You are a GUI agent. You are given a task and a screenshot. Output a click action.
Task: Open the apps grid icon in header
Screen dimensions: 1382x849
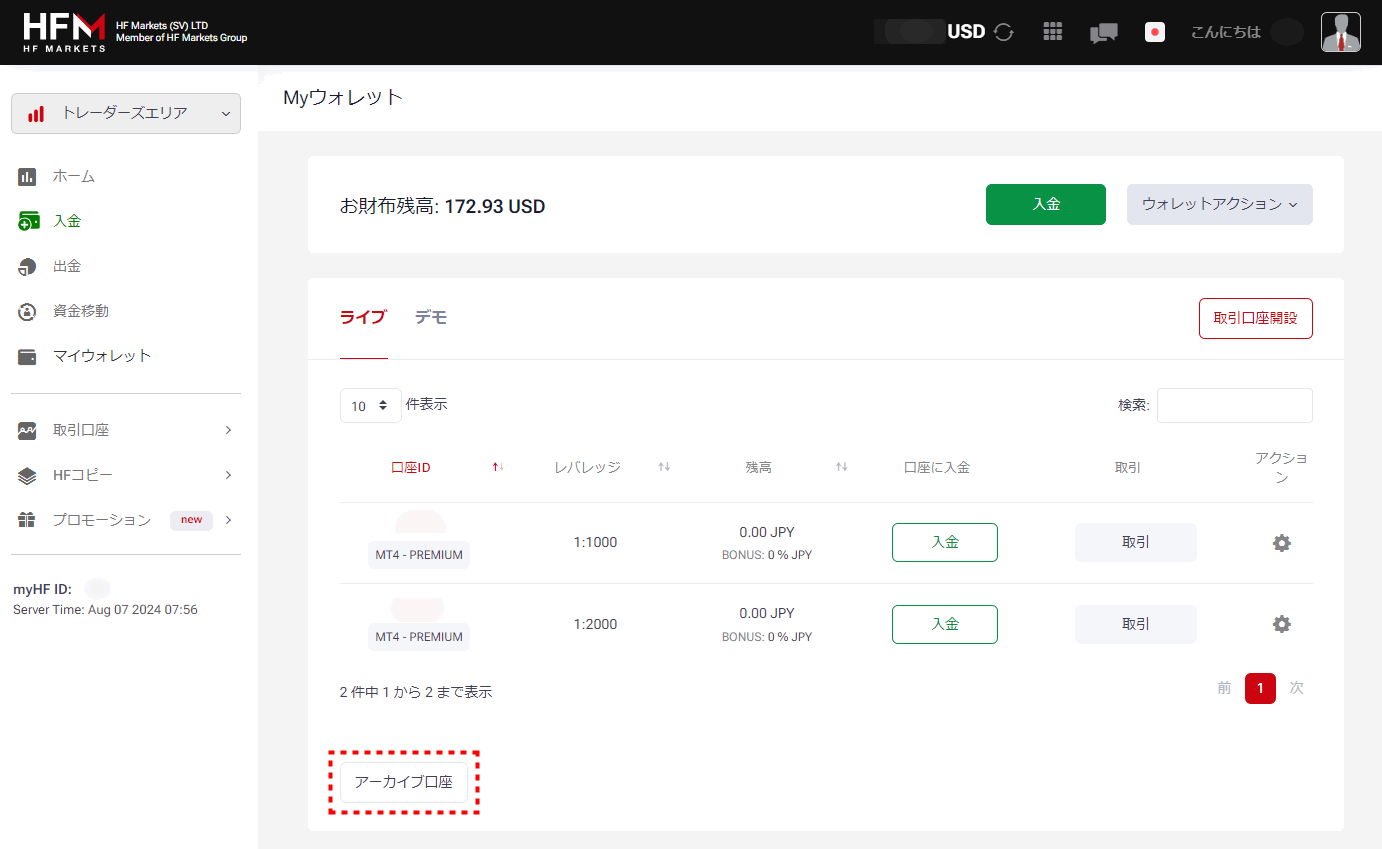point(1052,32)
